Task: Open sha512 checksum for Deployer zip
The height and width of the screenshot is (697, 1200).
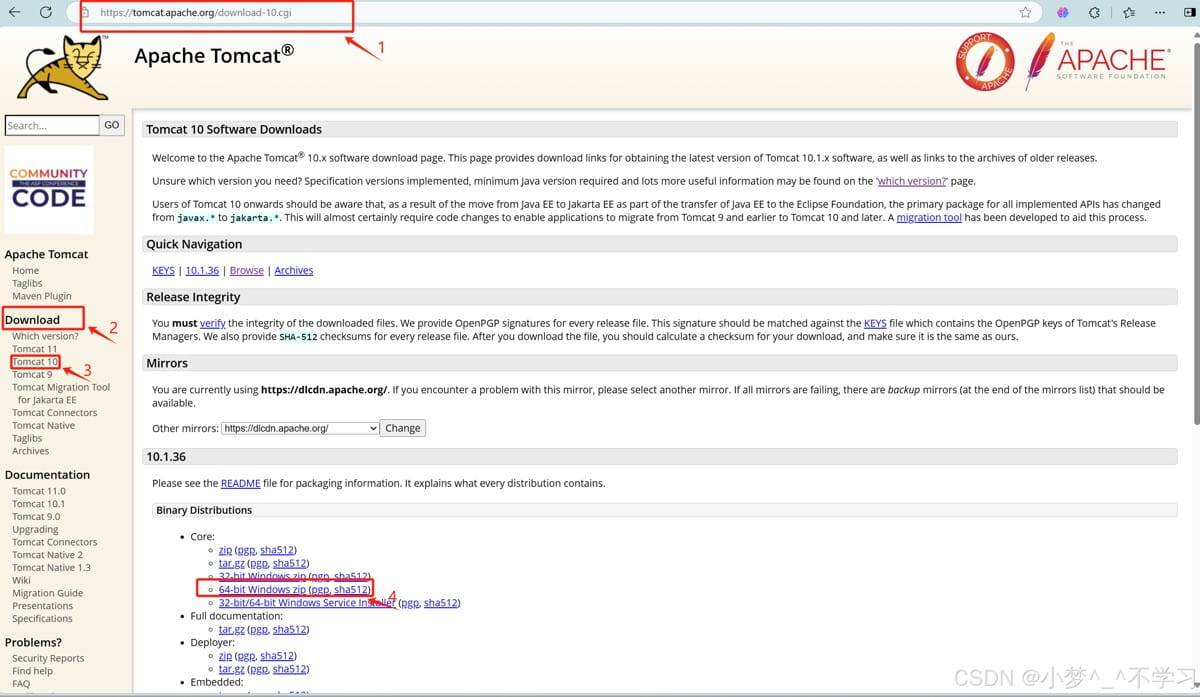Action: tap(277, 656)
